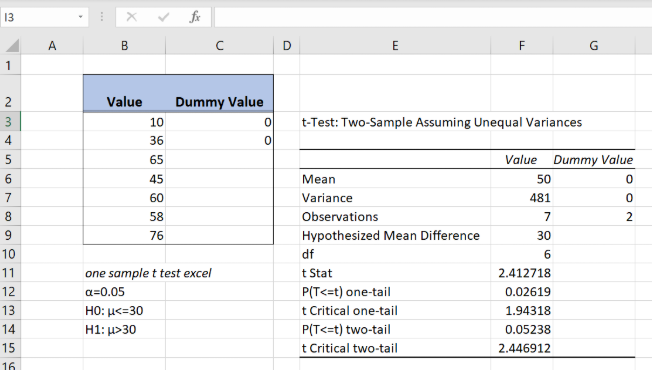Click into the formula bar input
The height and width of the screenshot is (370, 652).
433,17
